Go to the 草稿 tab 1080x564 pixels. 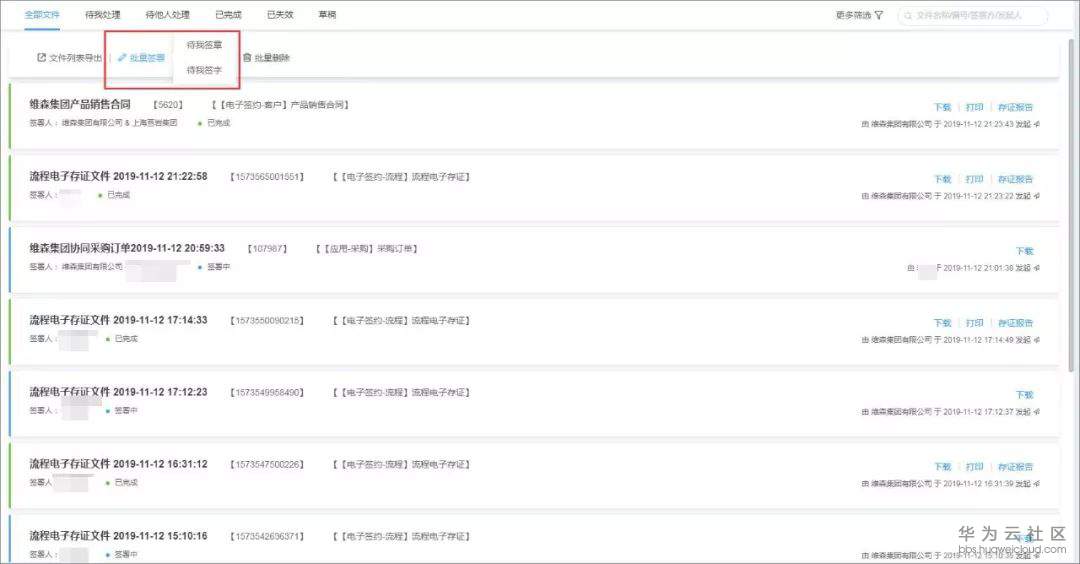click(327, 15)
